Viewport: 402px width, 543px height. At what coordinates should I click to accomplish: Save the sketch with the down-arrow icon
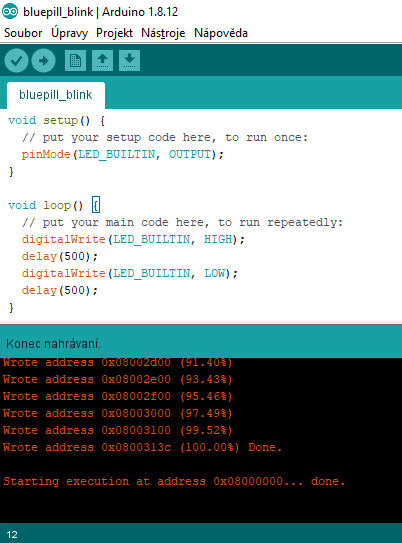(129, 61)
